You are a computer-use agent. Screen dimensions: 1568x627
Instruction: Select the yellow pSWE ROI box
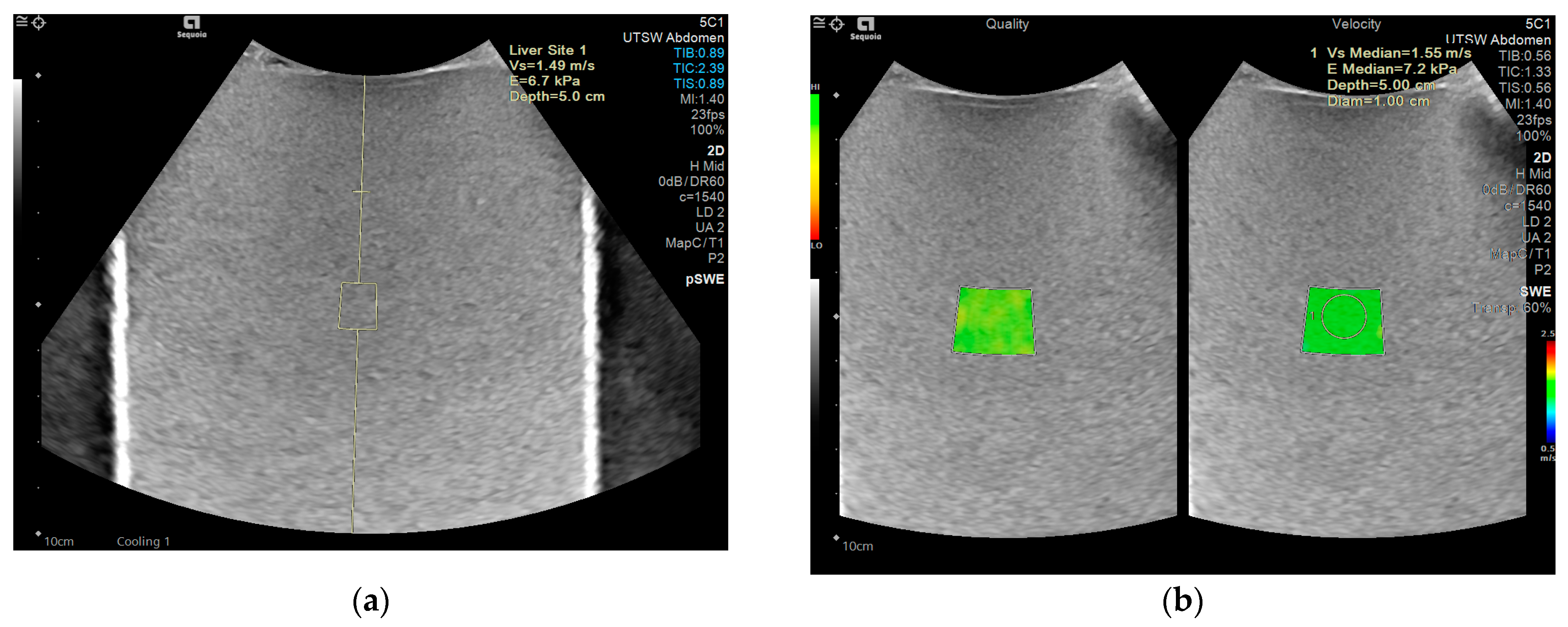[358, 306]
